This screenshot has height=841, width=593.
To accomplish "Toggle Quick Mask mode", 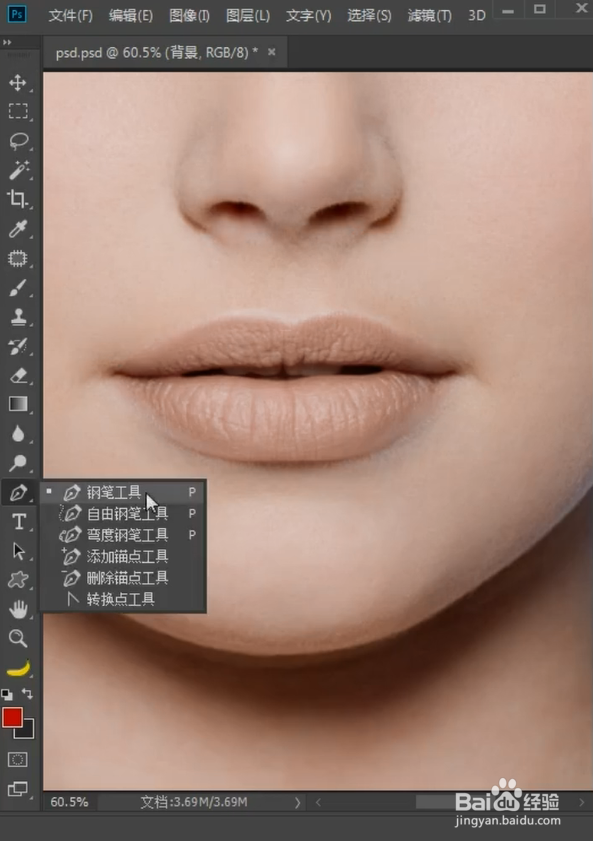I will pyautogui.click(x=18, y=759).
